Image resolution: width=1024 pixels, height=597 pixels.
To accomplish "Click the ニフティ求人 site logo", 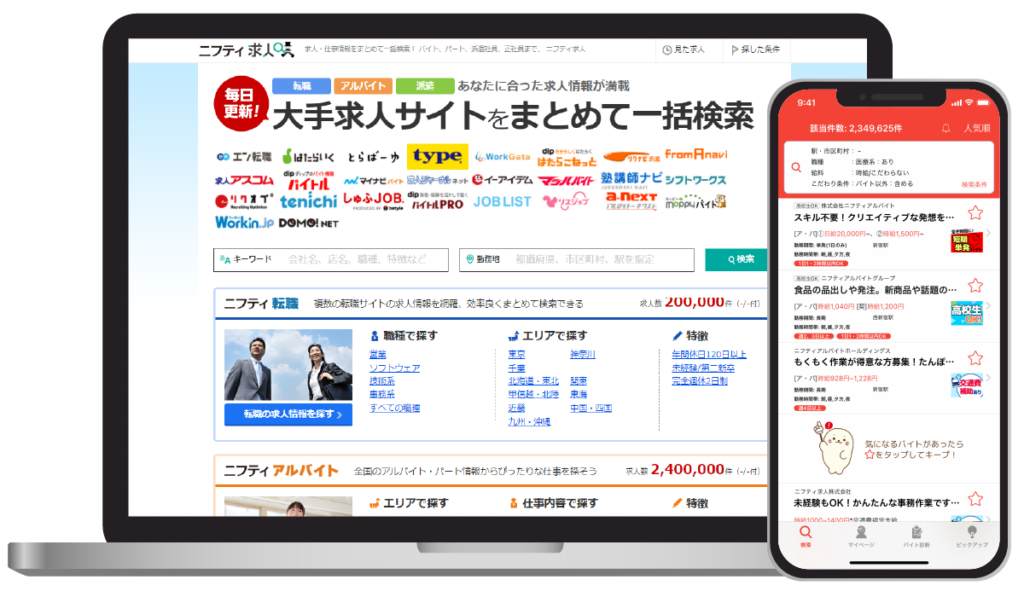I will [x=246, y=50].
